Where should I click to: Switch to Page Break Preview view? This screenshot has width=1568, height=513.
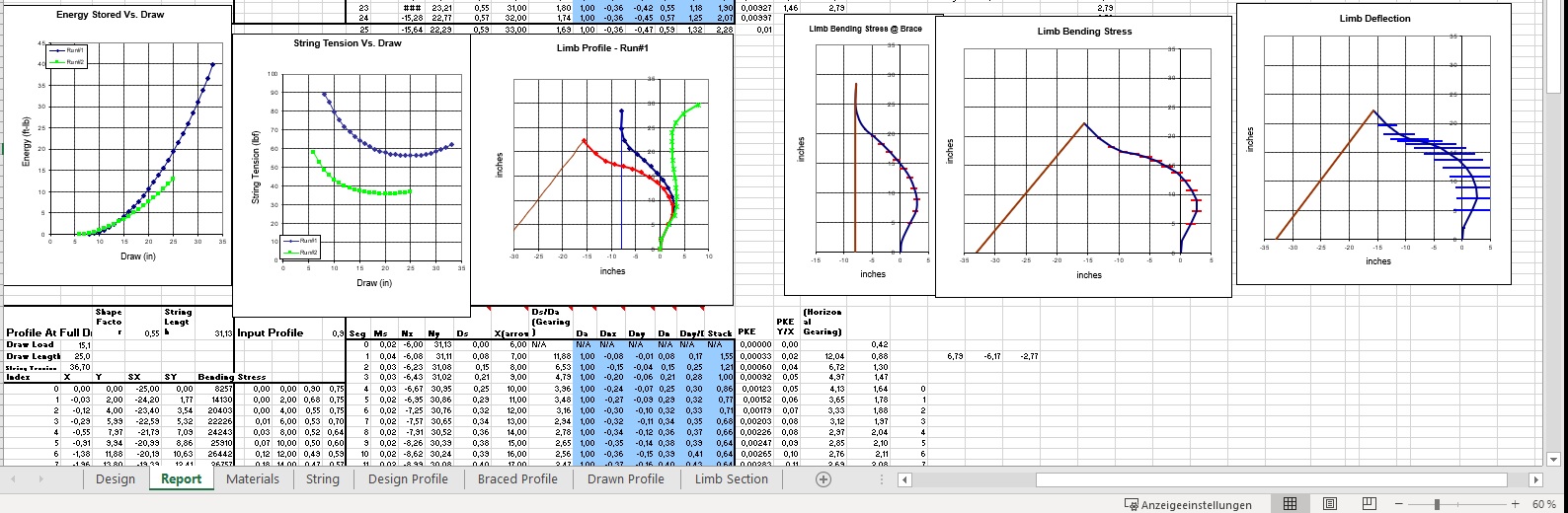1370,504
